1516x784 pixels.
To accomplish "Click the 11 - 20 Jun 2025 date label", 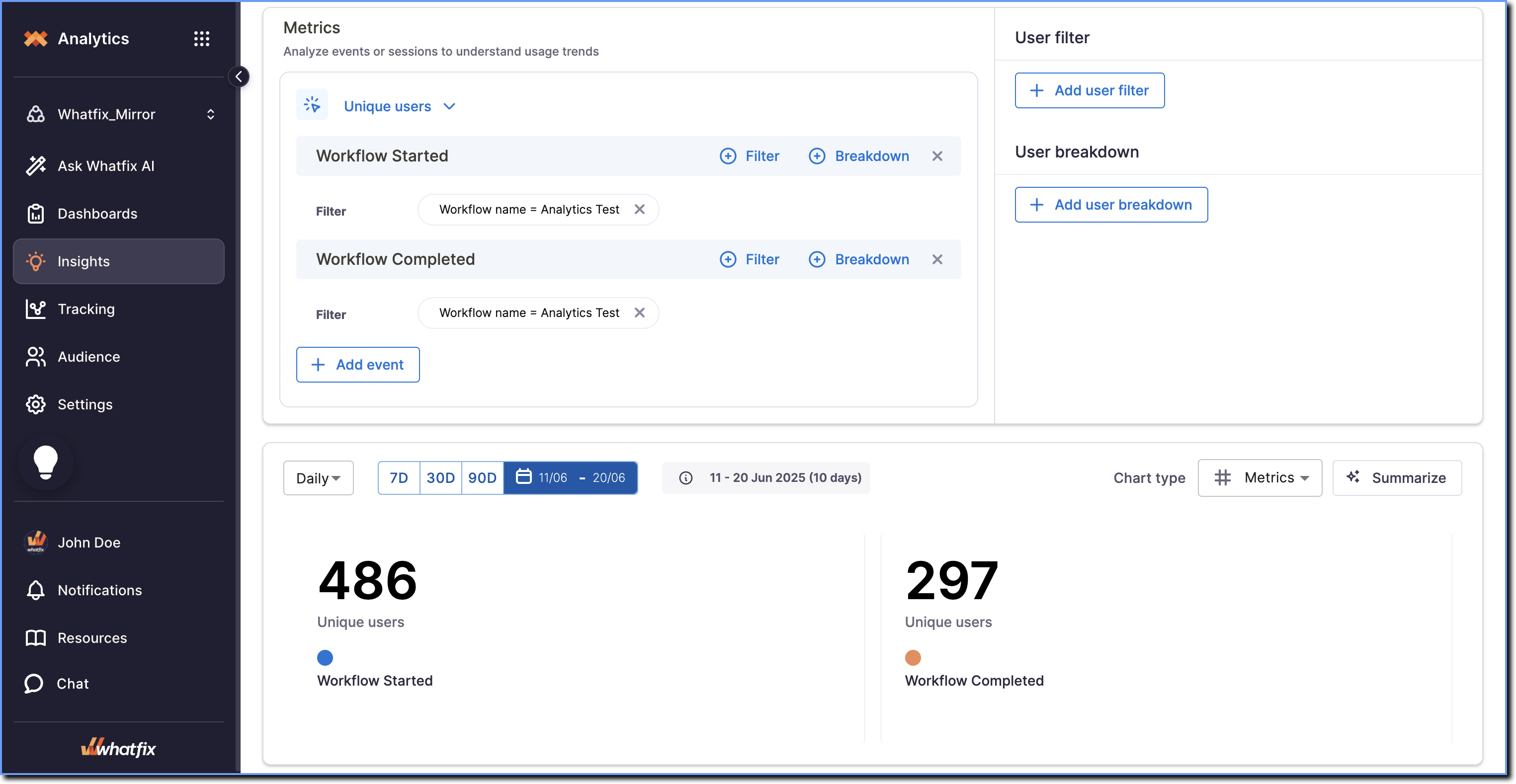I will (x=785, y=477).
